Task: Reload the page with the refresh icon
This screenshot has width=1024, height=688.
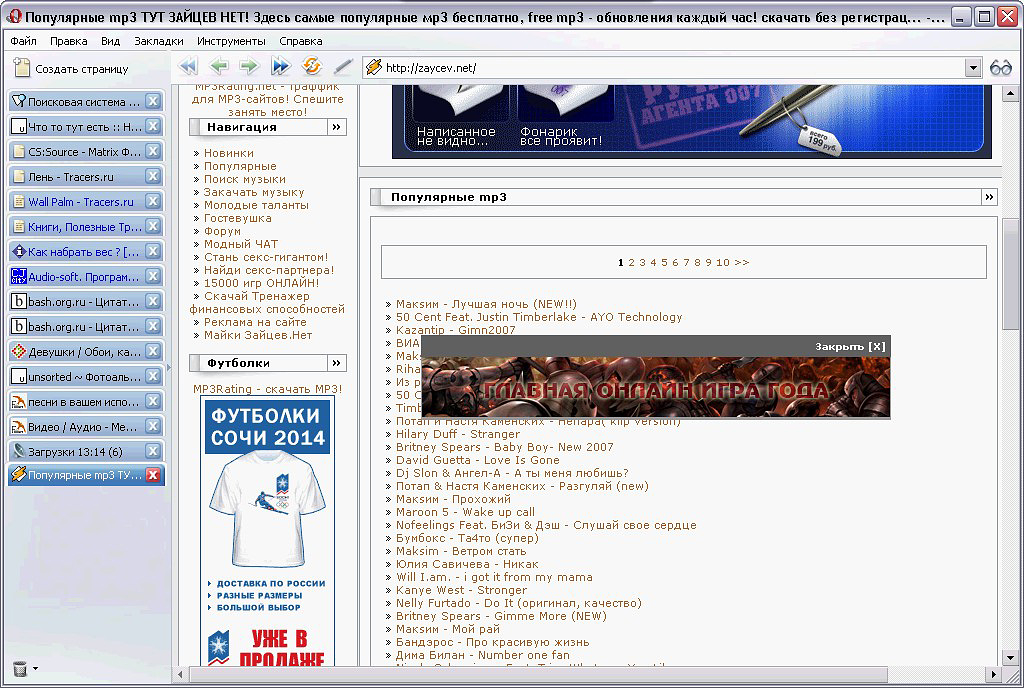Action: [312, 66]
